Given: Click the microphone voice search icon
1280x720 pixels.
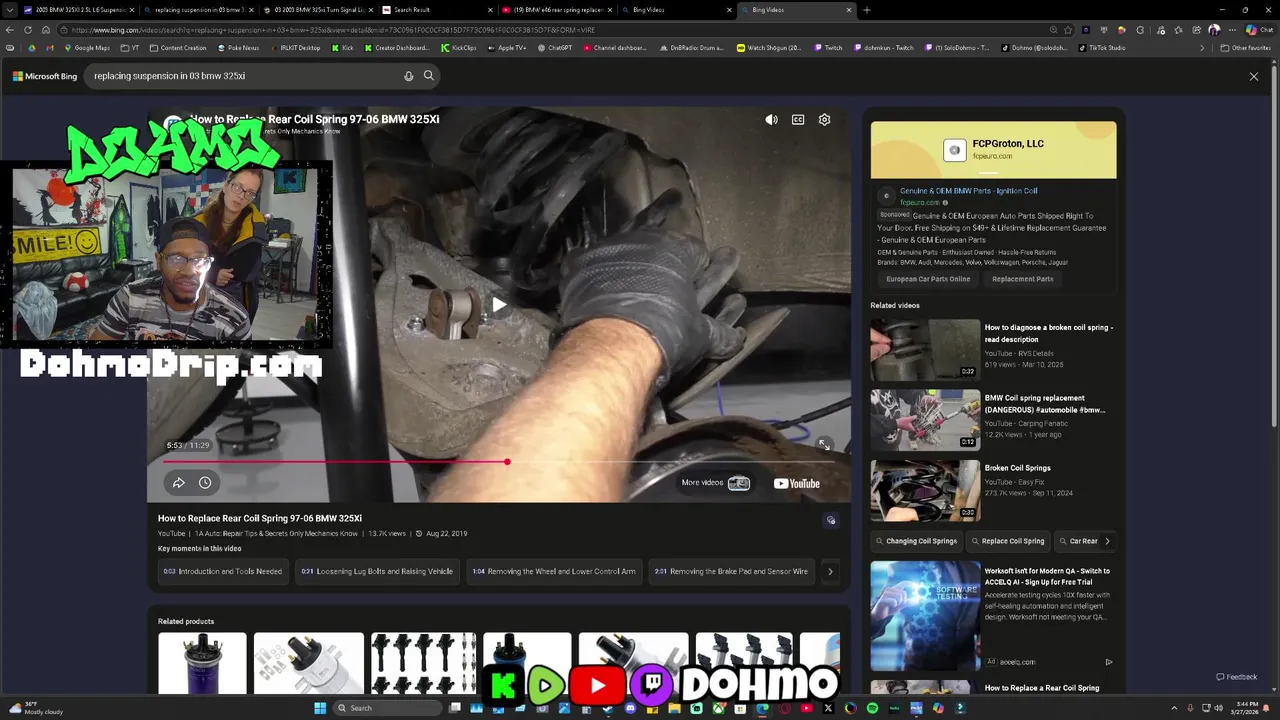Looking at the screenshot, I should [x=408, y=76].
